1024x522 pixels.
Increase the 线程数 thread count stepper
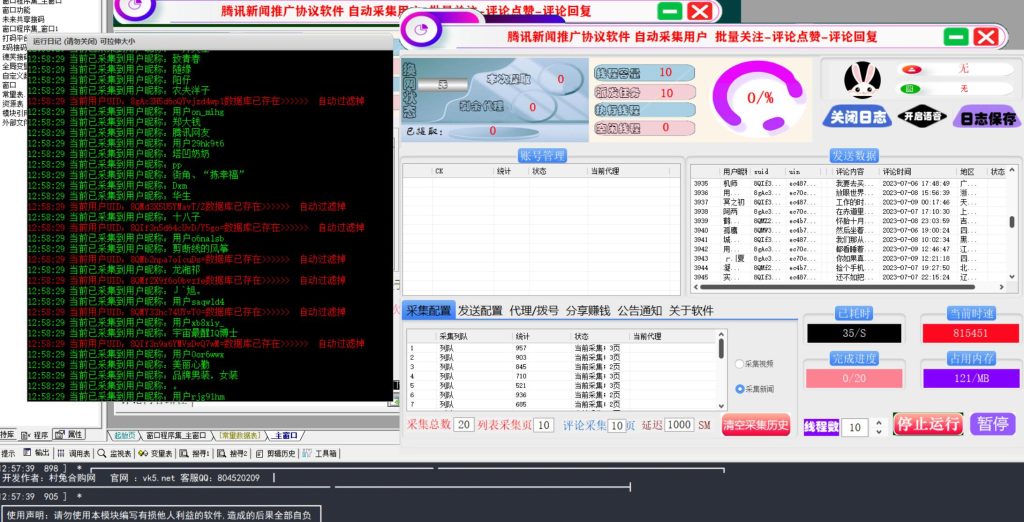pyautogui.click(x=877, y=422)
